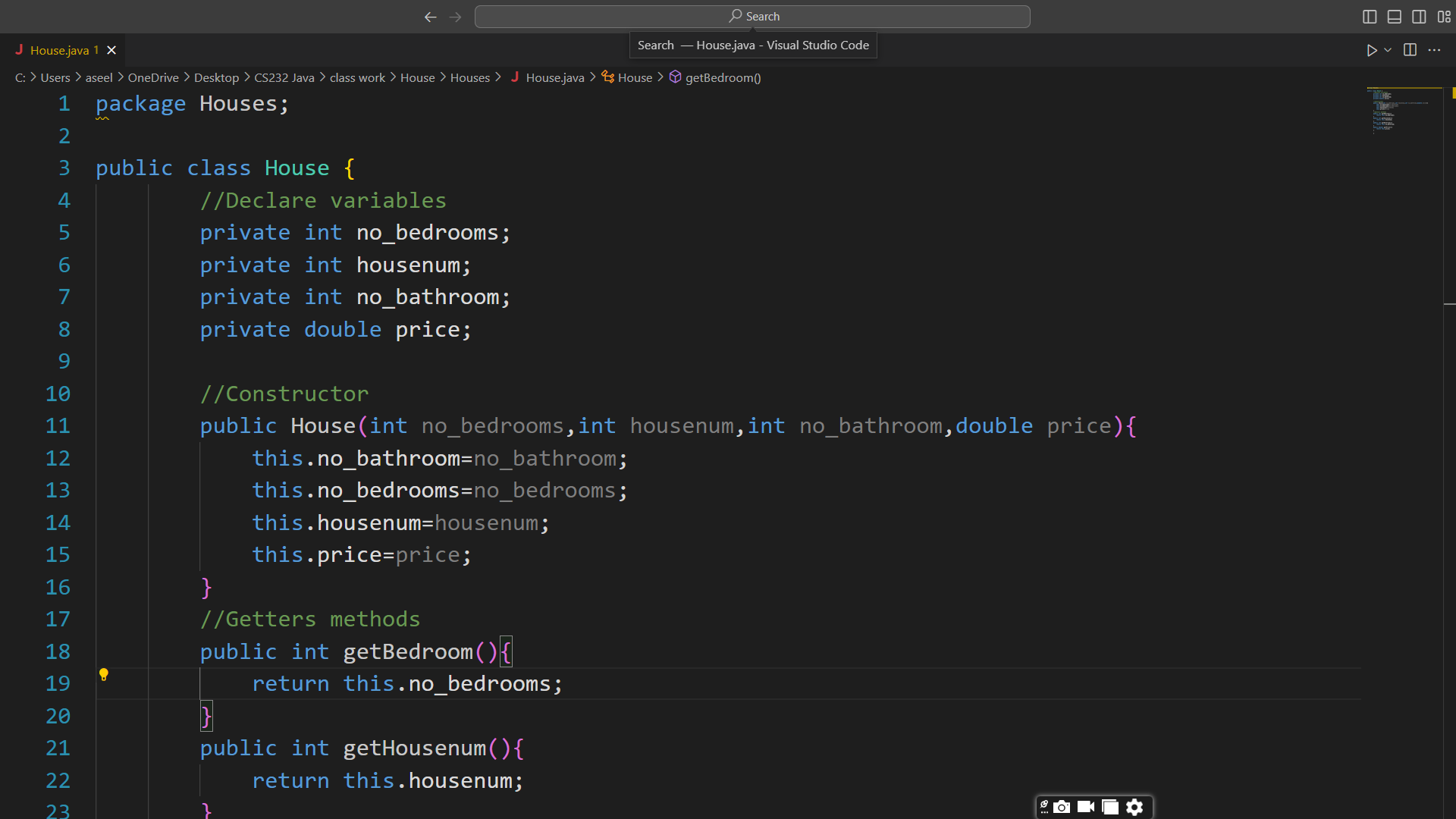This screenshot has height=819, width=1456.
Task: Run Java with the play icon
Action: (1372, 50)
